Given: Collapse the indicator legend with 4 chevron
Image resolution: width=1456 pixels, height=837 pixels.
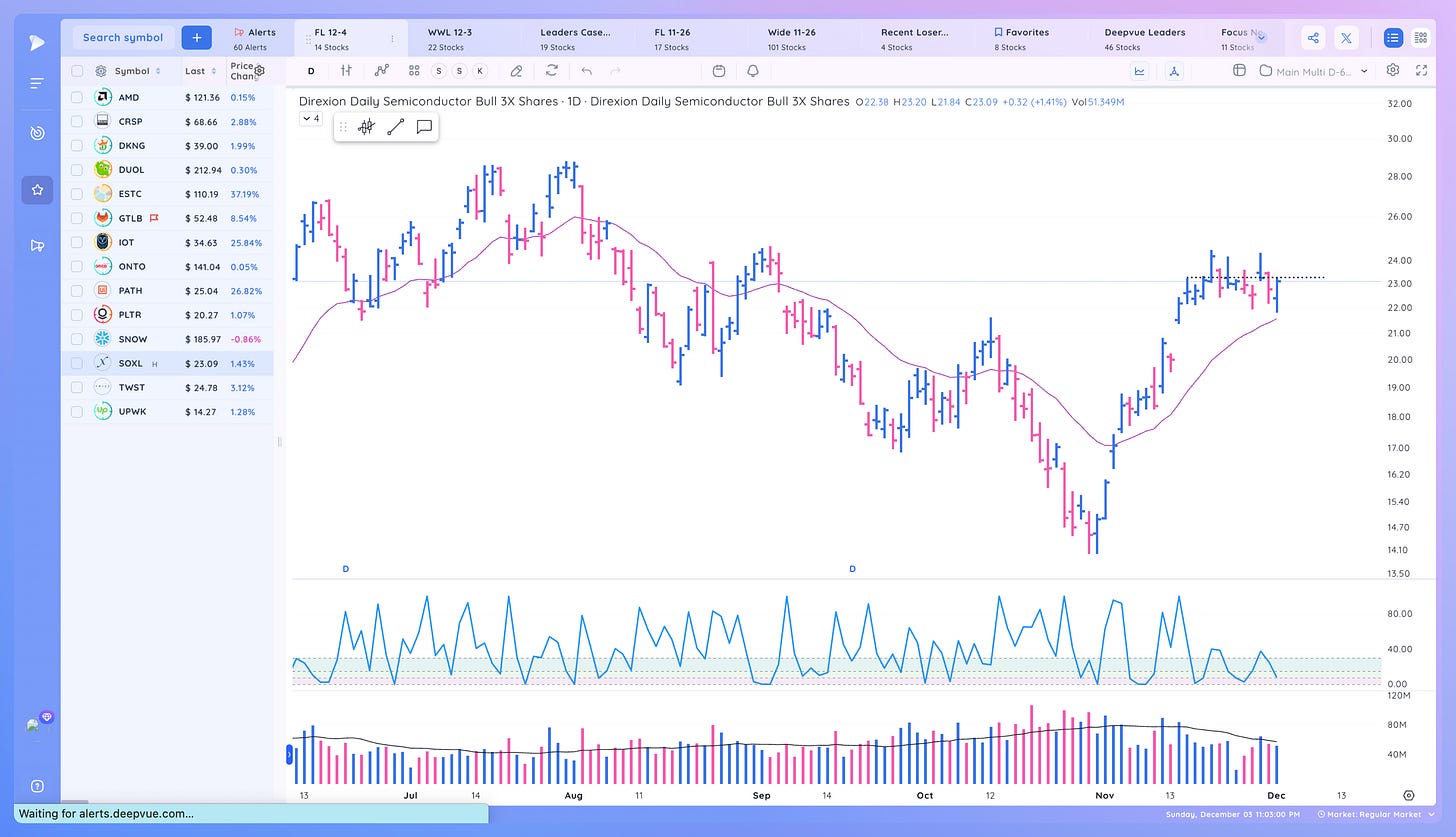Looking at the screenshot, I should tap(310, 118).
